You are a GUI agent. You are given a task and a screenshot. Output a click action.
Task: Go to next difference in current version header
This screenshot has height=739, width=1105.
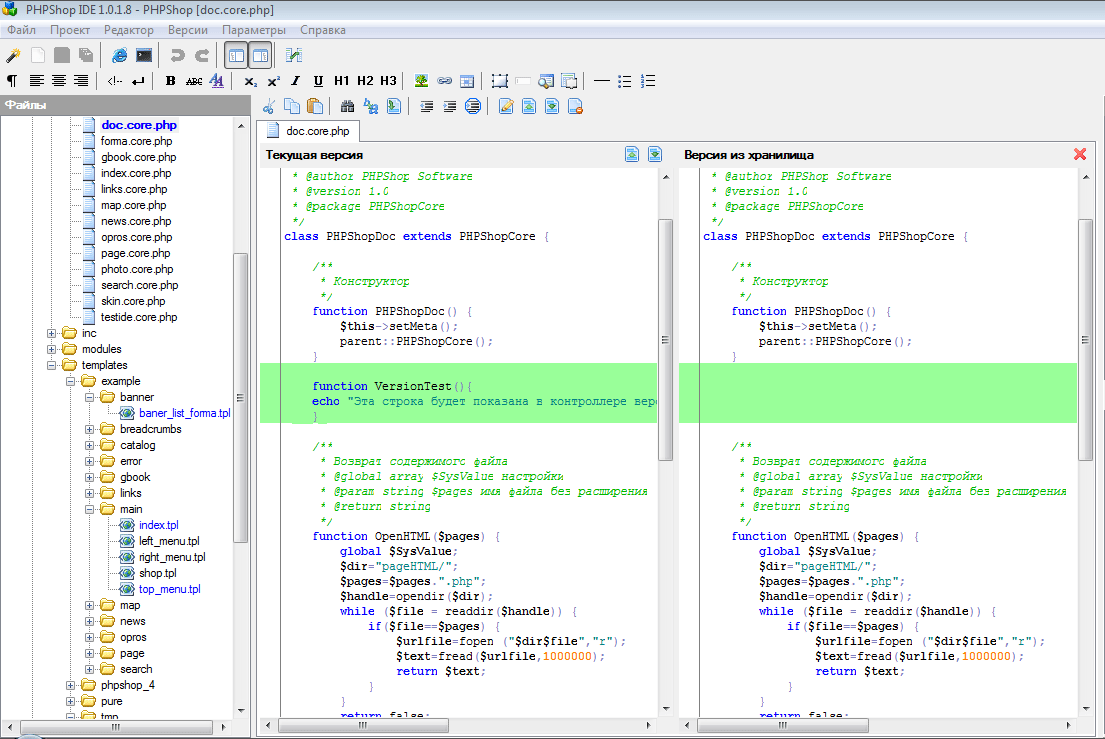(655, 154)
